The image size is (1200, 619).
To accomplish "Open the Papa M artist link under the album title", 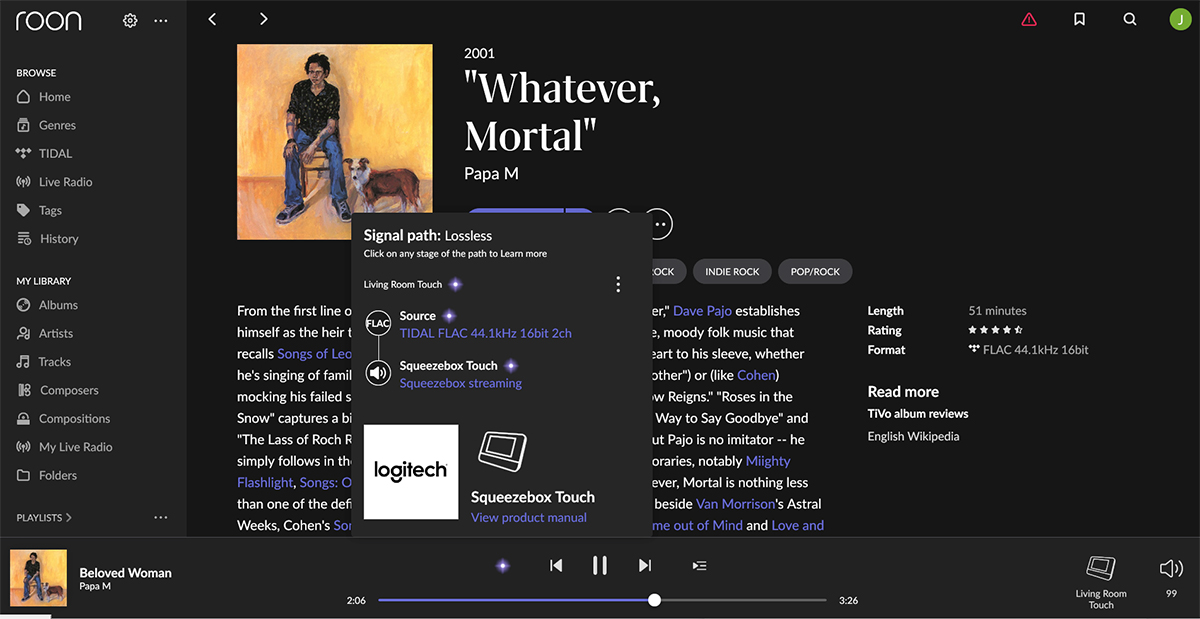I will click(491, 173).
